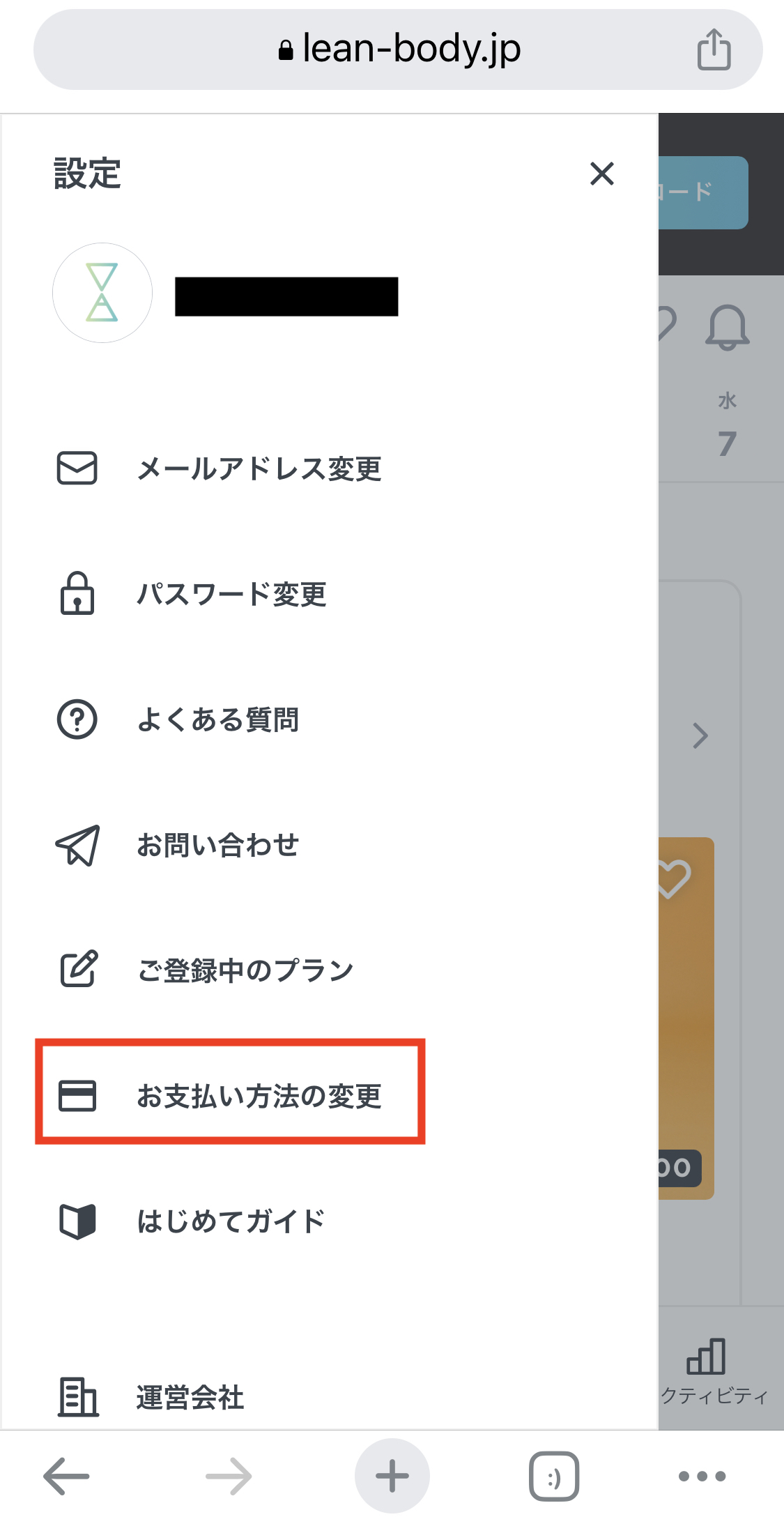
Task: Tap the question mark circle icon
Action: (77, 719)
